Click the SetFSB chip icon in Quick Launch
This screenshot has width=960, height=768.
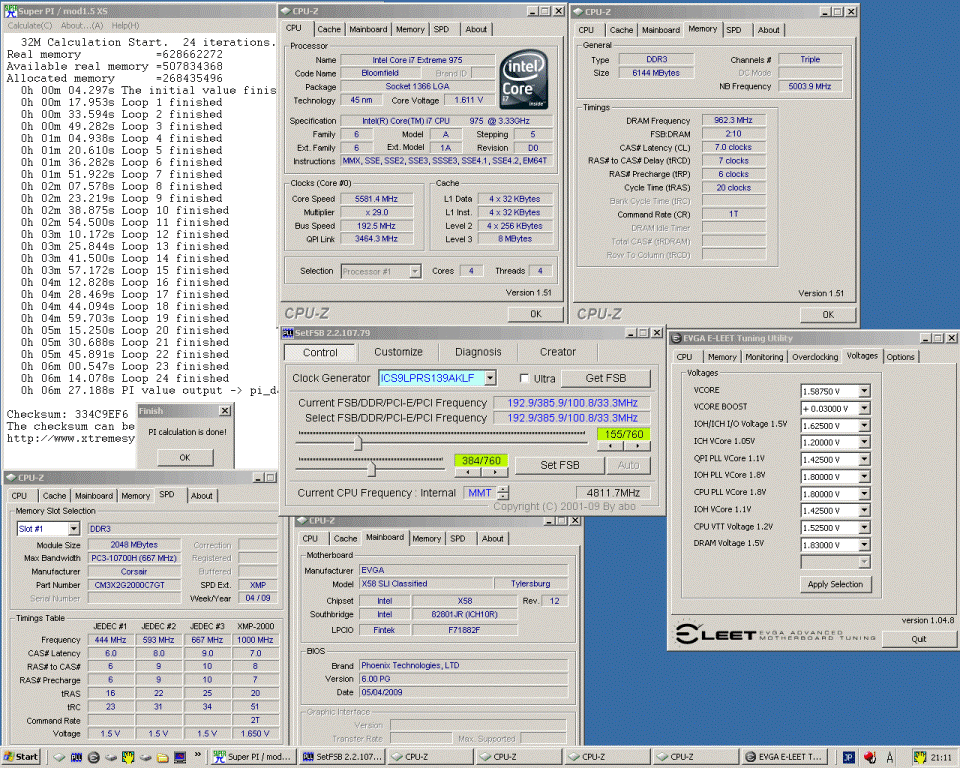pos(77,757)
